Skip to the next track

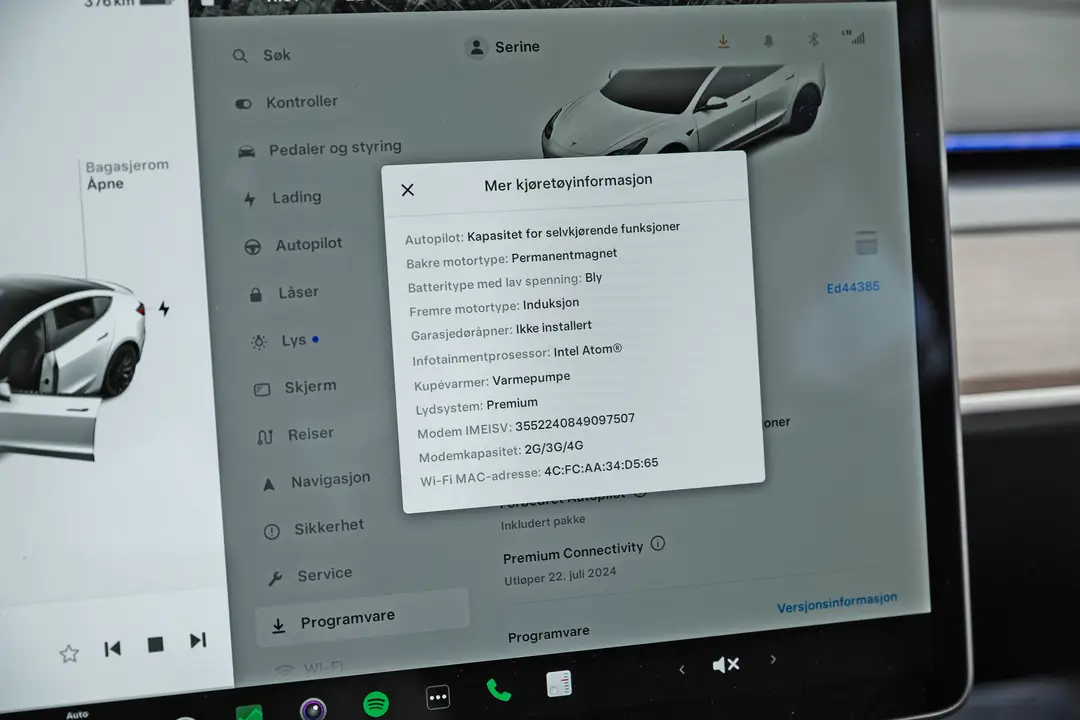pyautogui.click(x=198, y=641)
